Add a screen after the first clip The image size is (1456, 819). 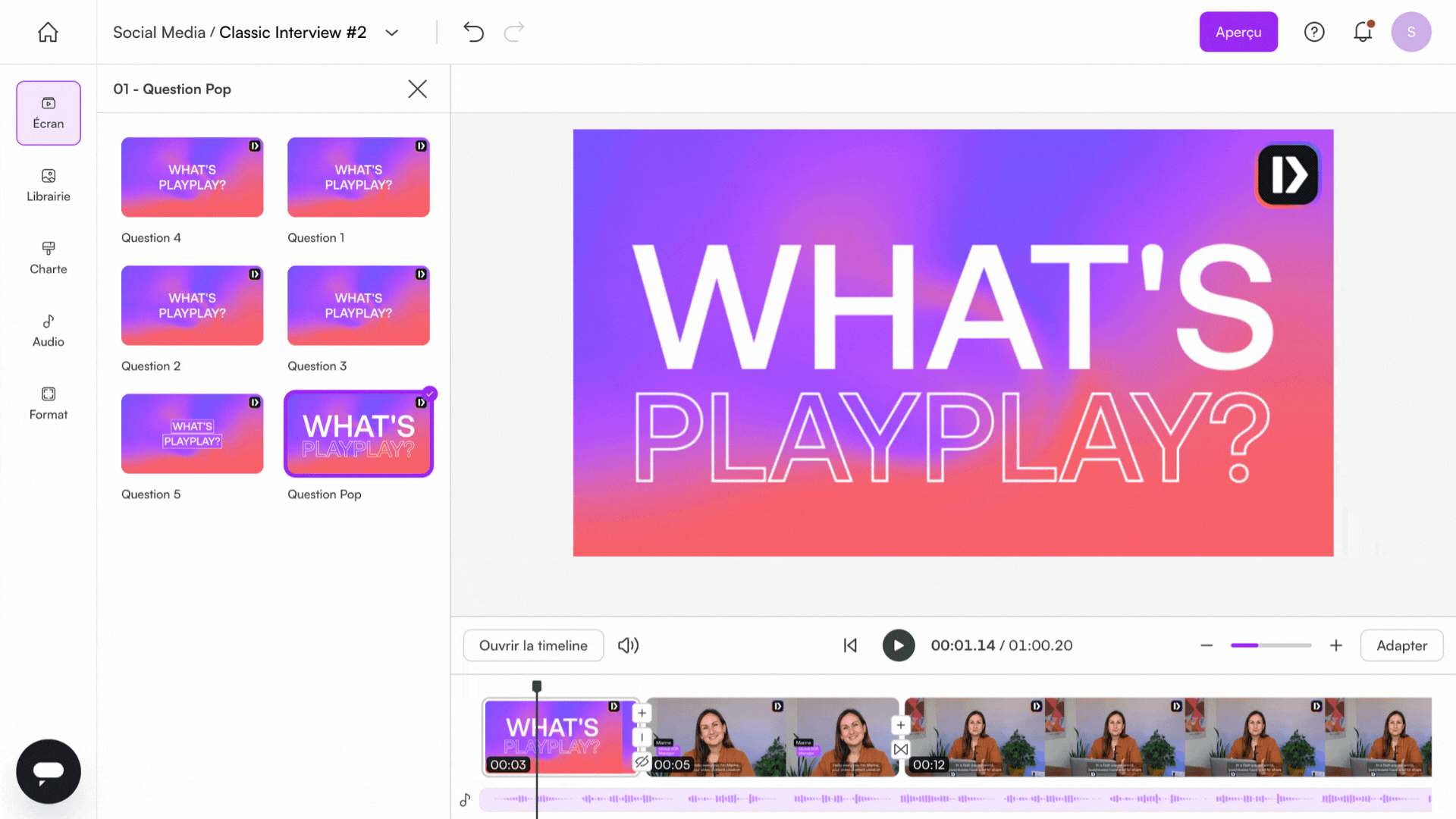click(642, 713)
